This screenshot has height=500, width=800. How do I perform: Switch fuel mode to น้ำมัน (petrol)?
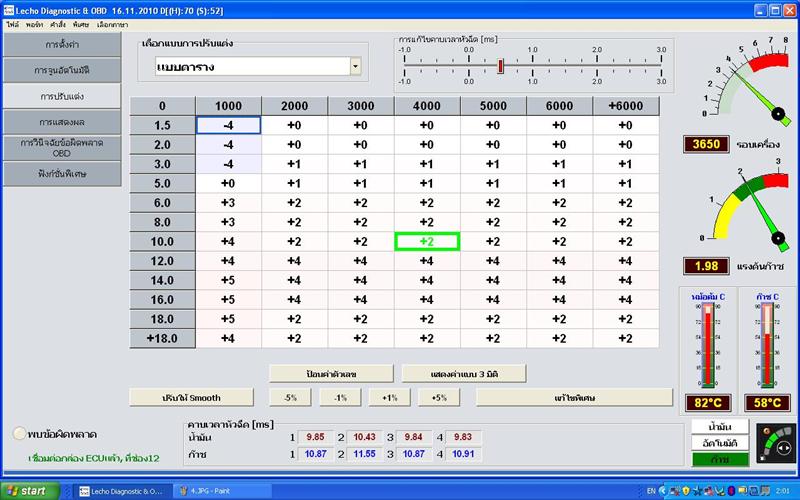[720, 427]
